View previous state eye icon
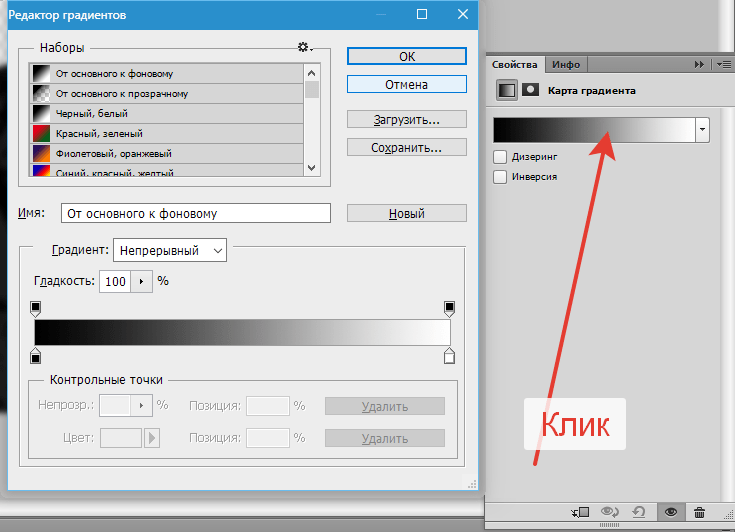The image size is (735, 532). 609,512
